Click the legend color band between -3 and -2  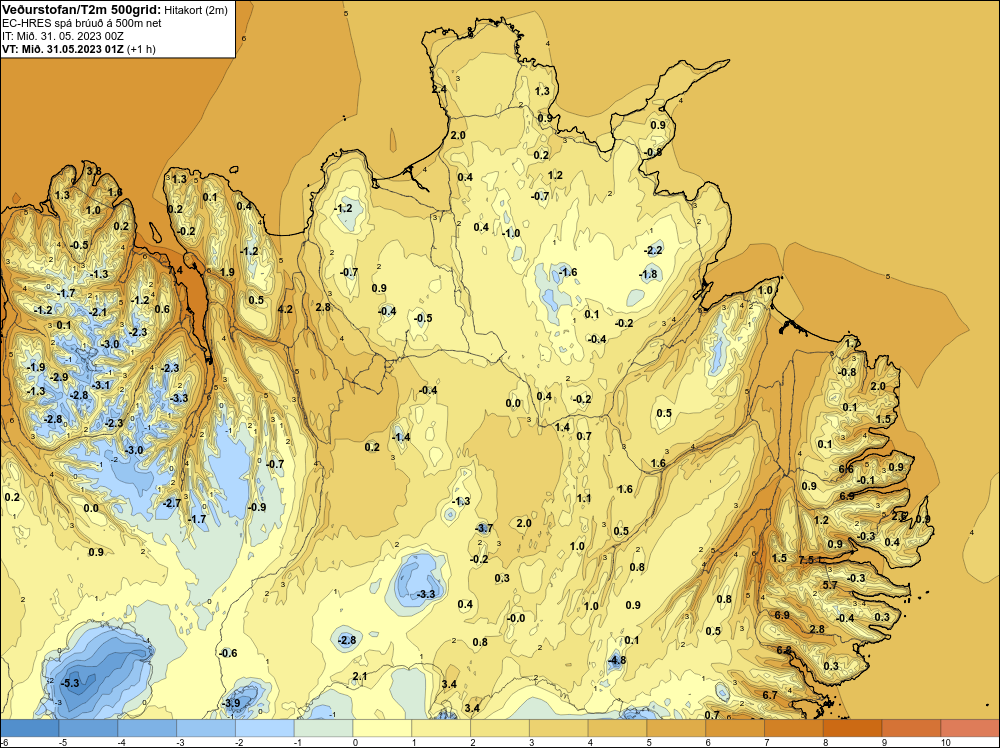[x=206, y=728]
